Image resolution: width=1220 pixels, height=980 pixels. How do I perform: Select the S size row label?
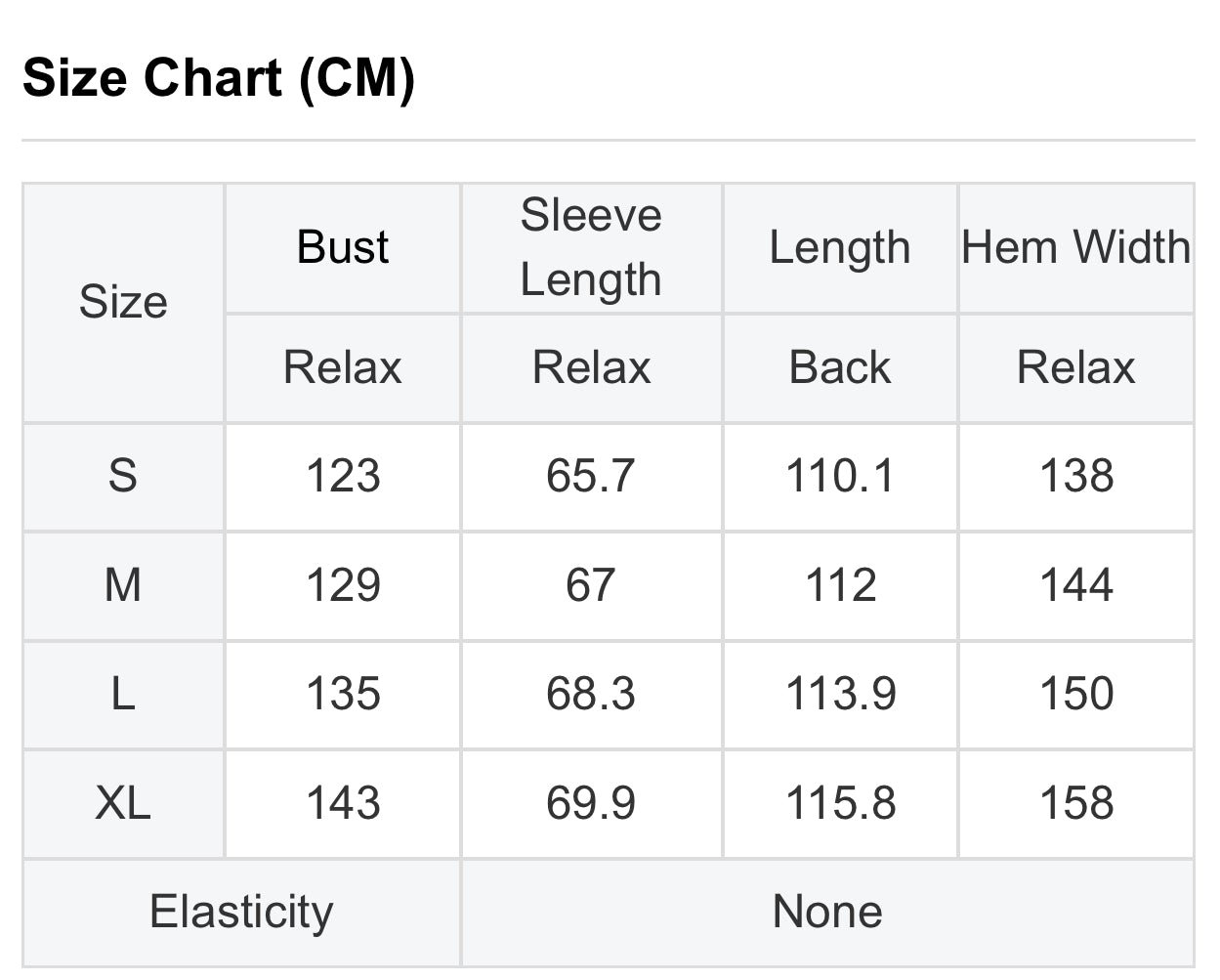point(123,476)
